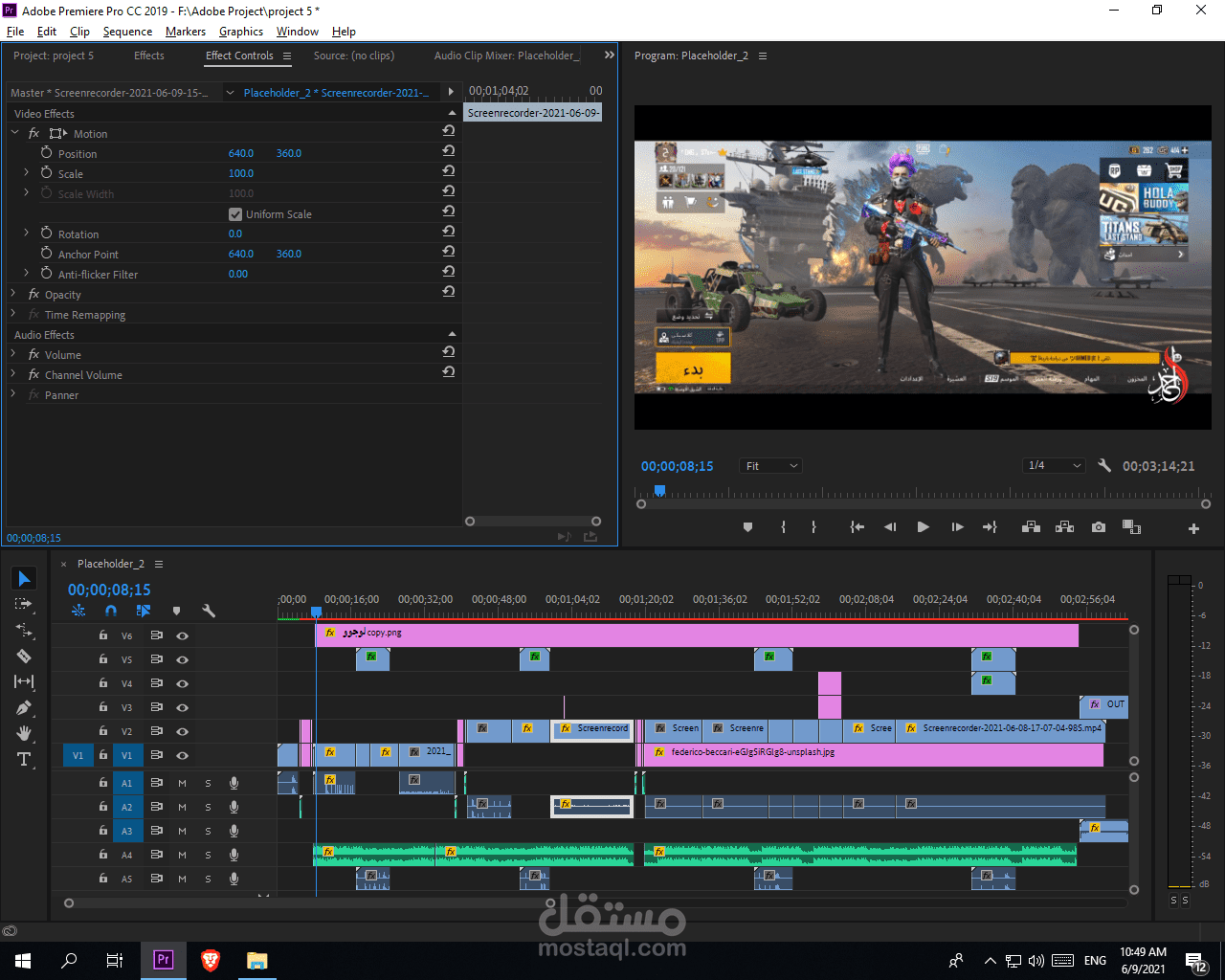Select the Ripple Edit tool

(24, 631)
